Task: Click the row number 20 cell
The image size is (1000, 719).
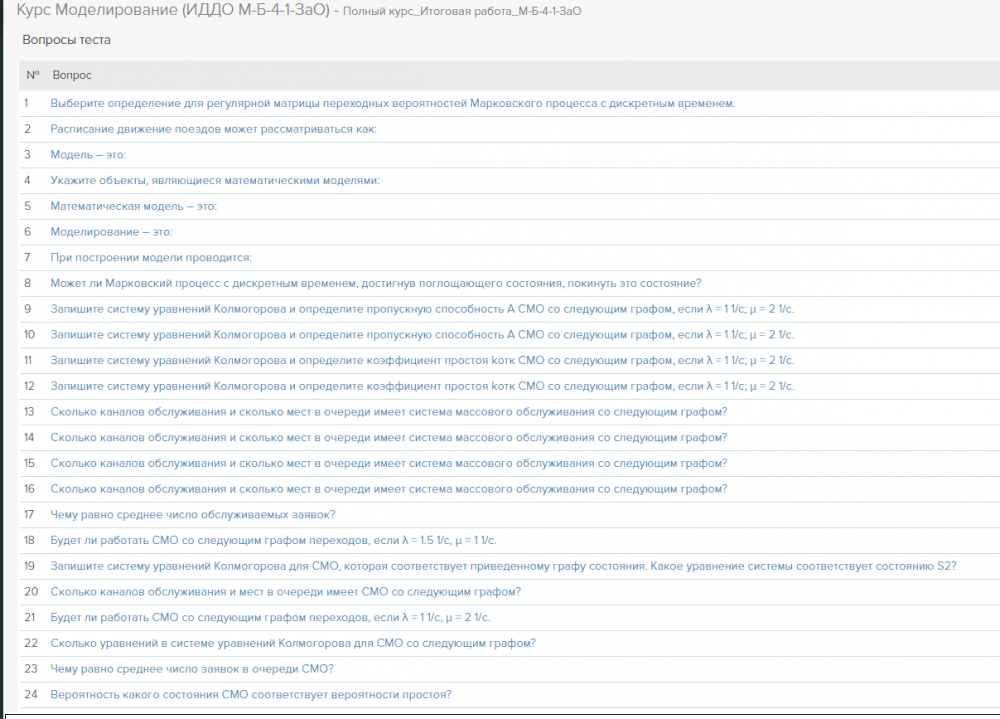Action: (x=31, y=591)
